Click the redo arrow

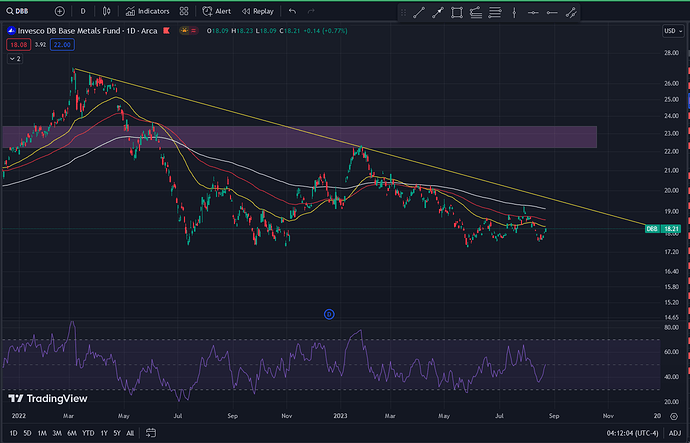pos(313,12)
